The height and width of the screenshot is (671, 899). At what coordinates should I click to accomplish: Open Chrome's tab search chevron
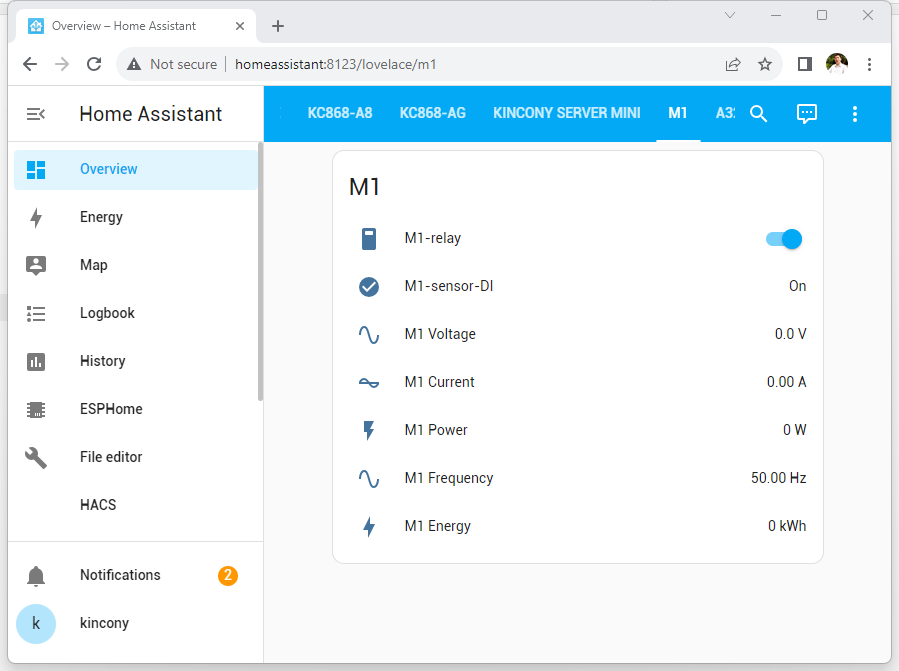click(730, 15)
